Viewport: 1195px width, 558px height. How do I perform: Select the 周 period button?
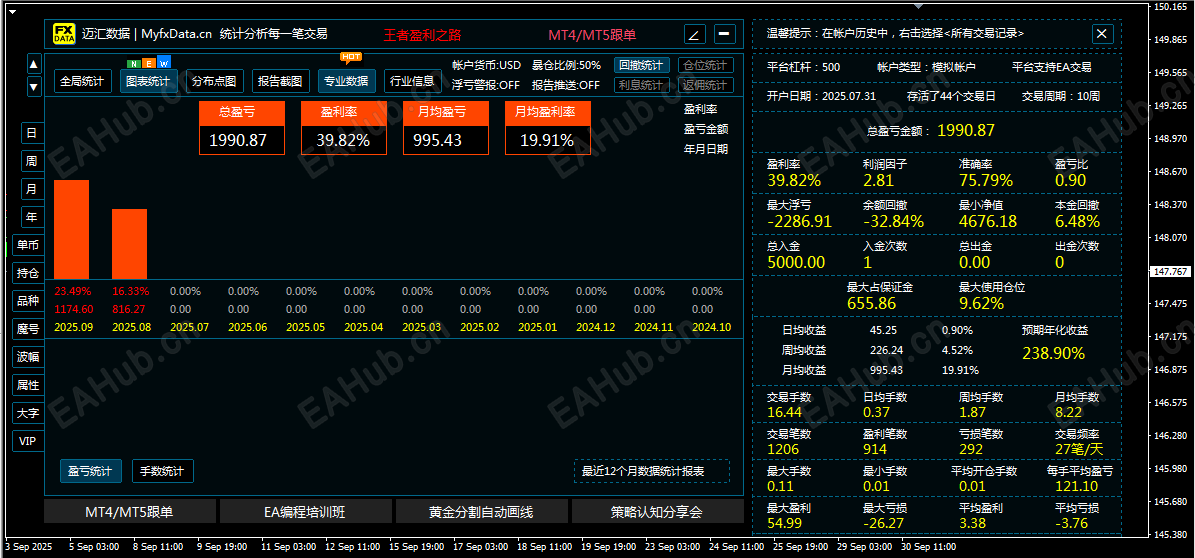click(32, 161)
